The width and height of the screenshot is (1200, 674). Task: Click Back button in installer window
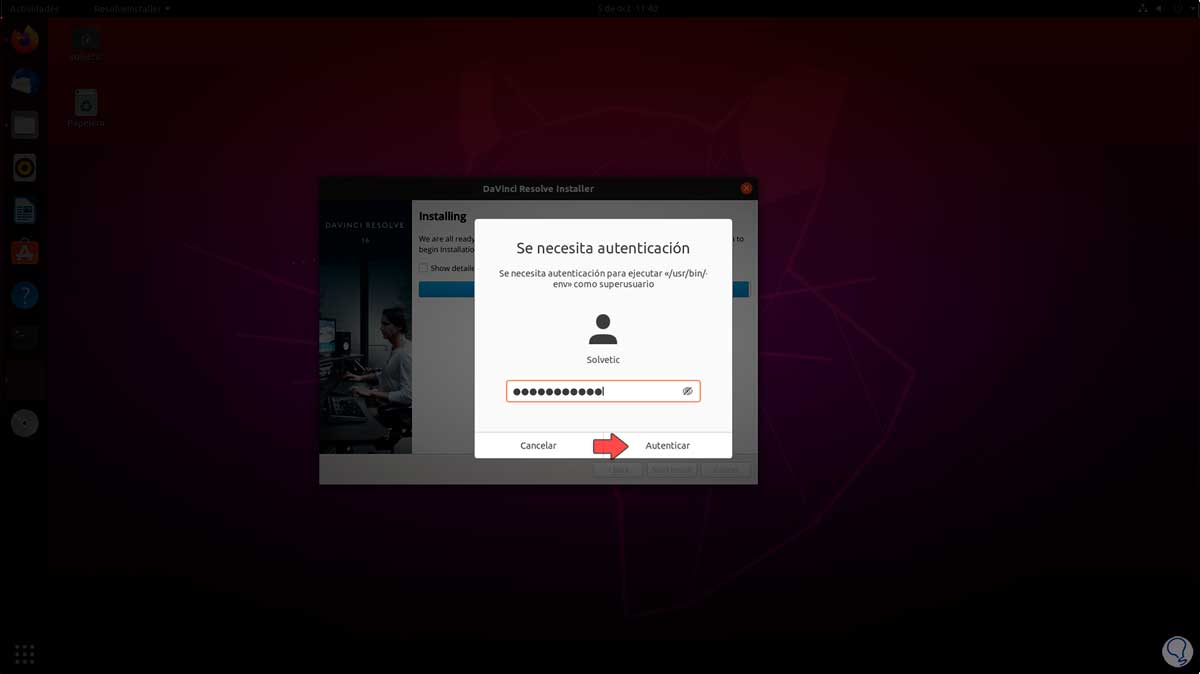tap(618, 470)
